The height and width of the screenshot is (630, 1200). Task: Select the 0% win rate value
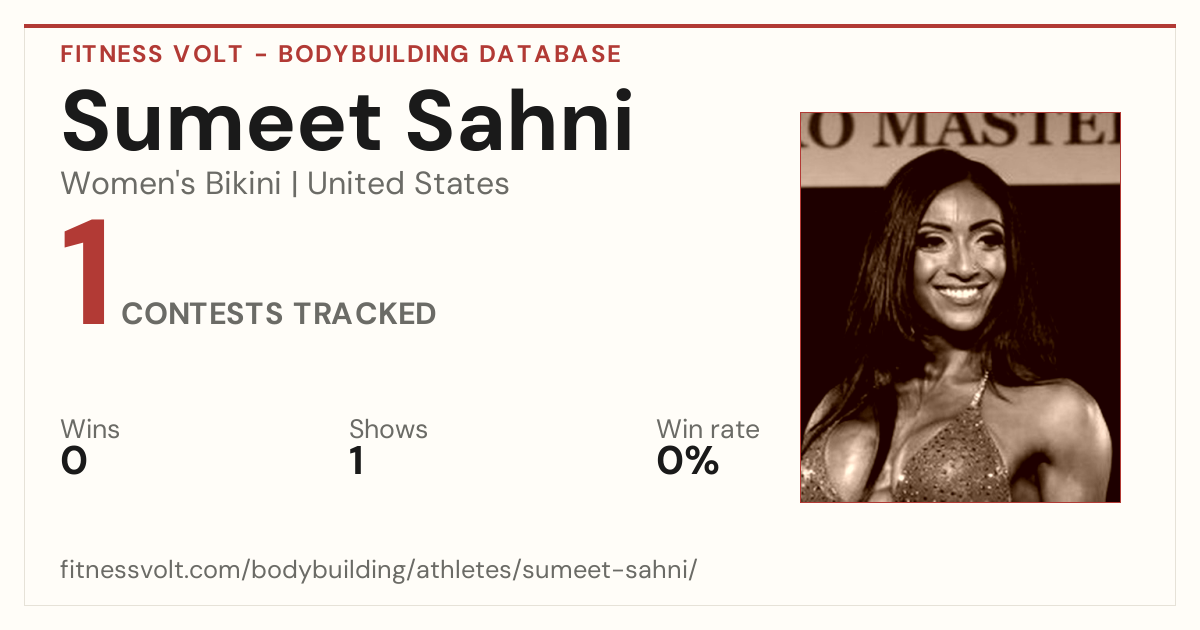[x=688, y=462]
